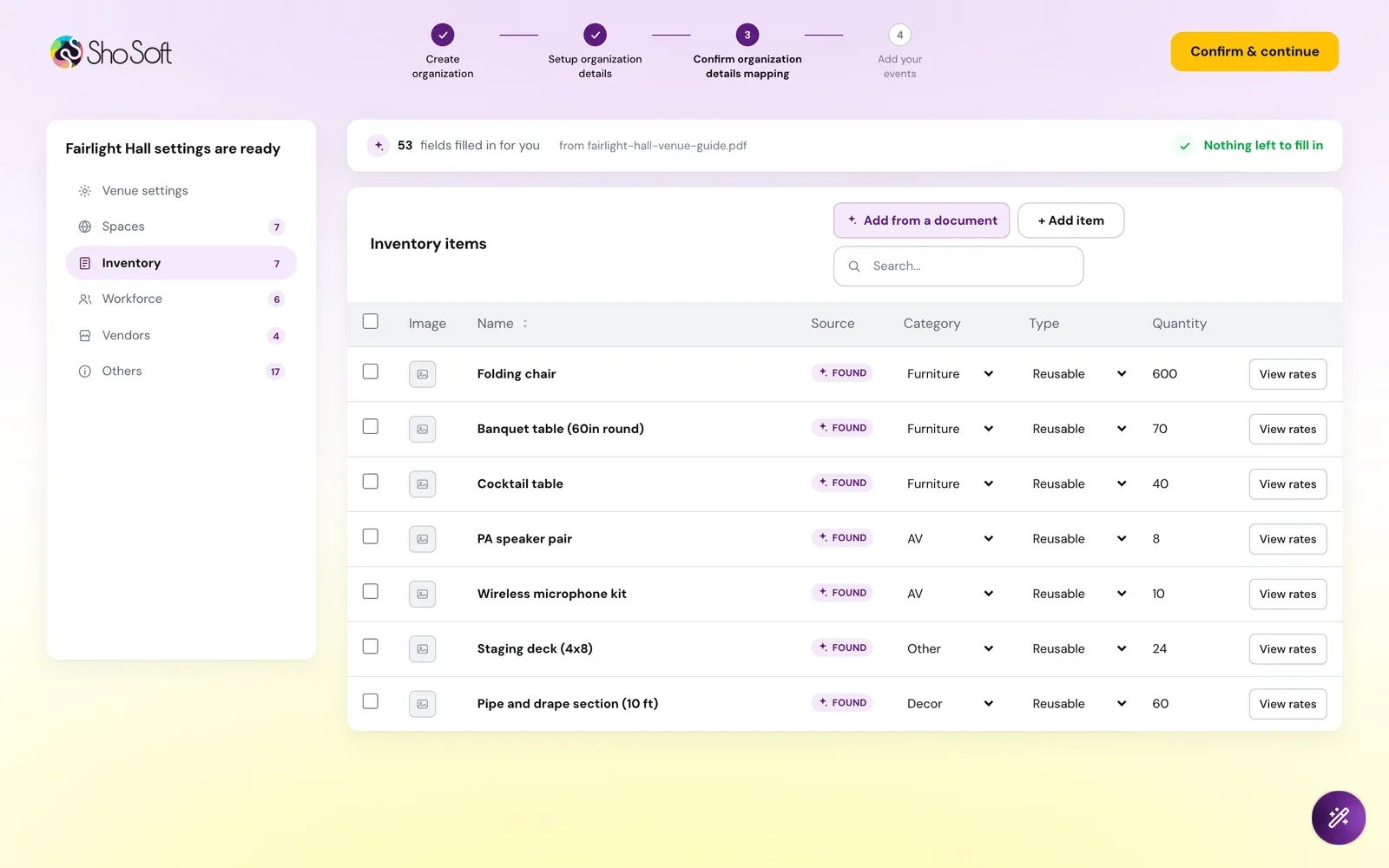Click the sparkle icon beside 53 fields
The height and width of the screenshot is (868, 1389).
[x=379, y=145]
